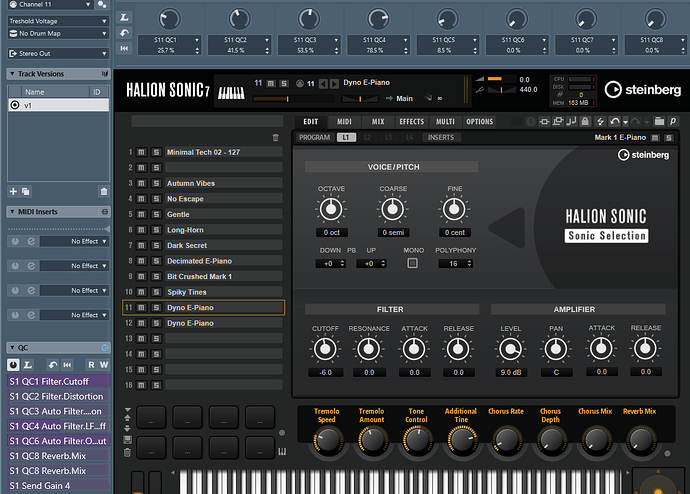Viewport: 690px width, 494px height.
Task: Click the polyphony value field
Action: pyautogui.click(x=455, y=263)
